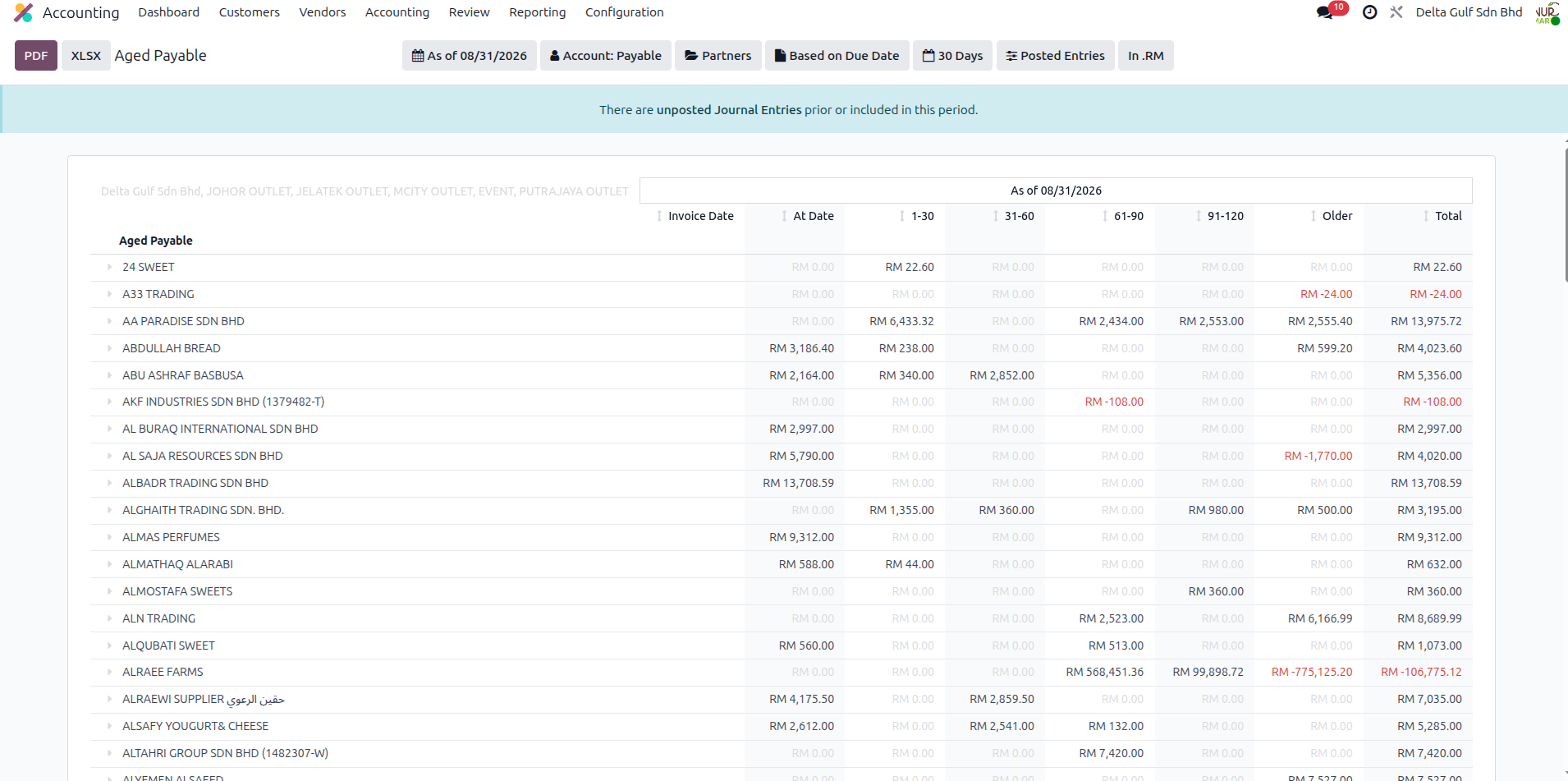The image size is (1568, 781).
Task: Click AL SAJA RESOURCES SDN BHD name
Action: click(x=202, y=456)
